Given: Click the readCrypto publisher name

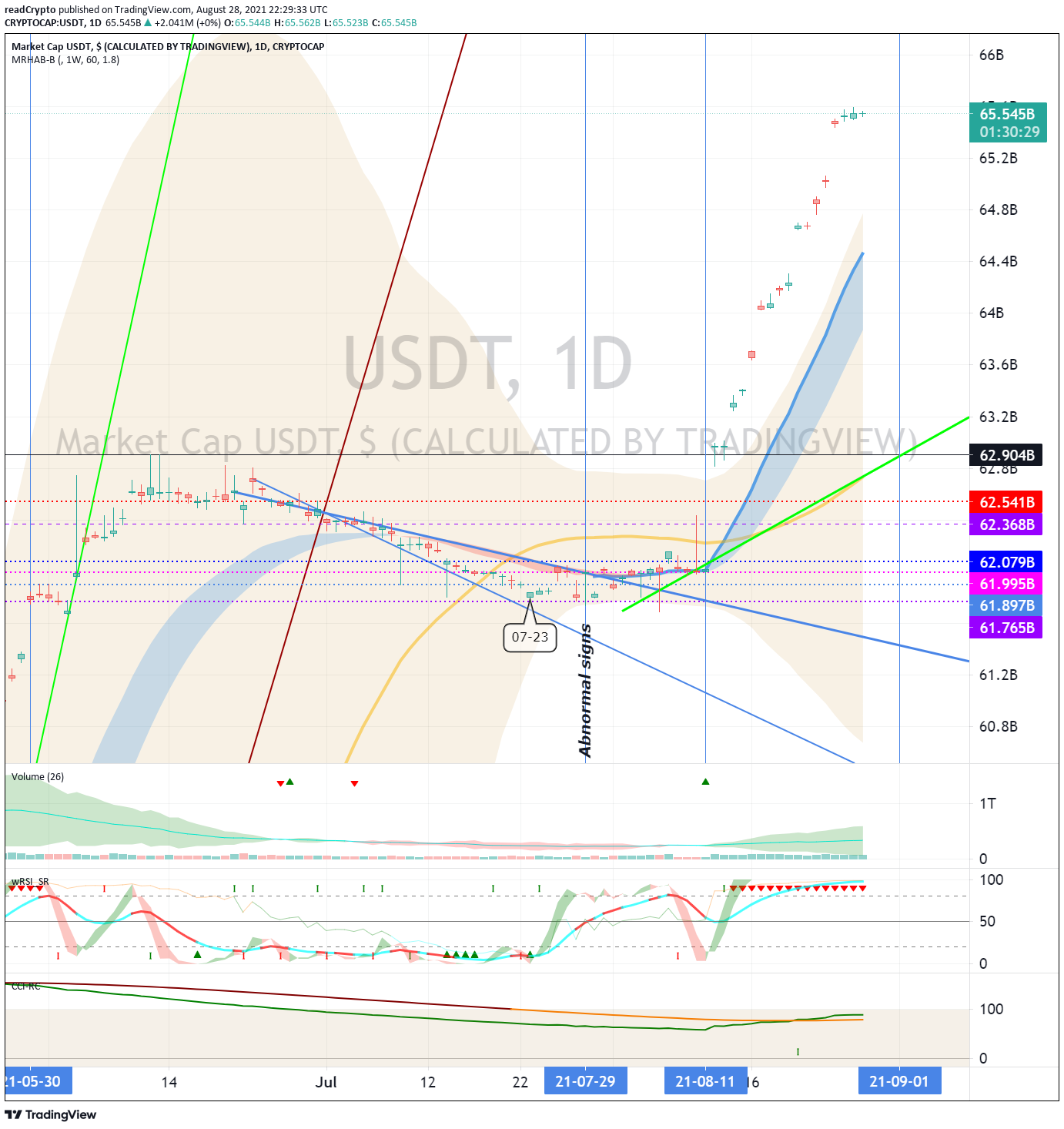Looking at the screenshot, I should pyautogui.click(x=30, y=10).
